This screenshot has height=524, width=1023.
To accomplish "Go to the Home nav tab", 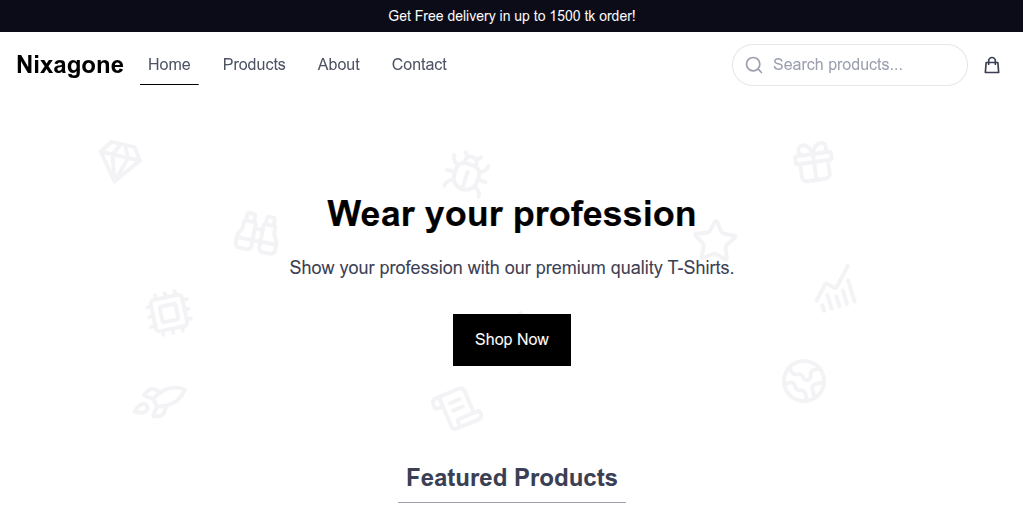I will pyautogui.click(x=169, y=65).
